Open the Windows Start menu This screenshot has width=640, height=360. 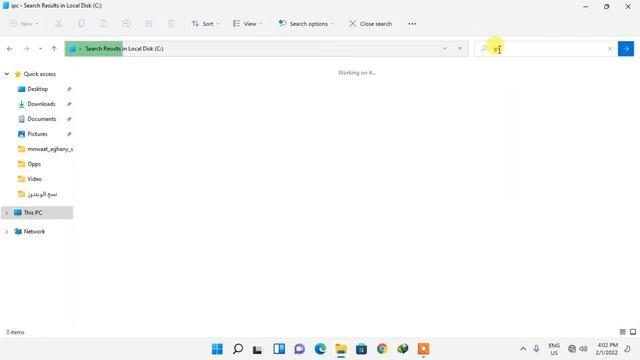pos(217,349)
